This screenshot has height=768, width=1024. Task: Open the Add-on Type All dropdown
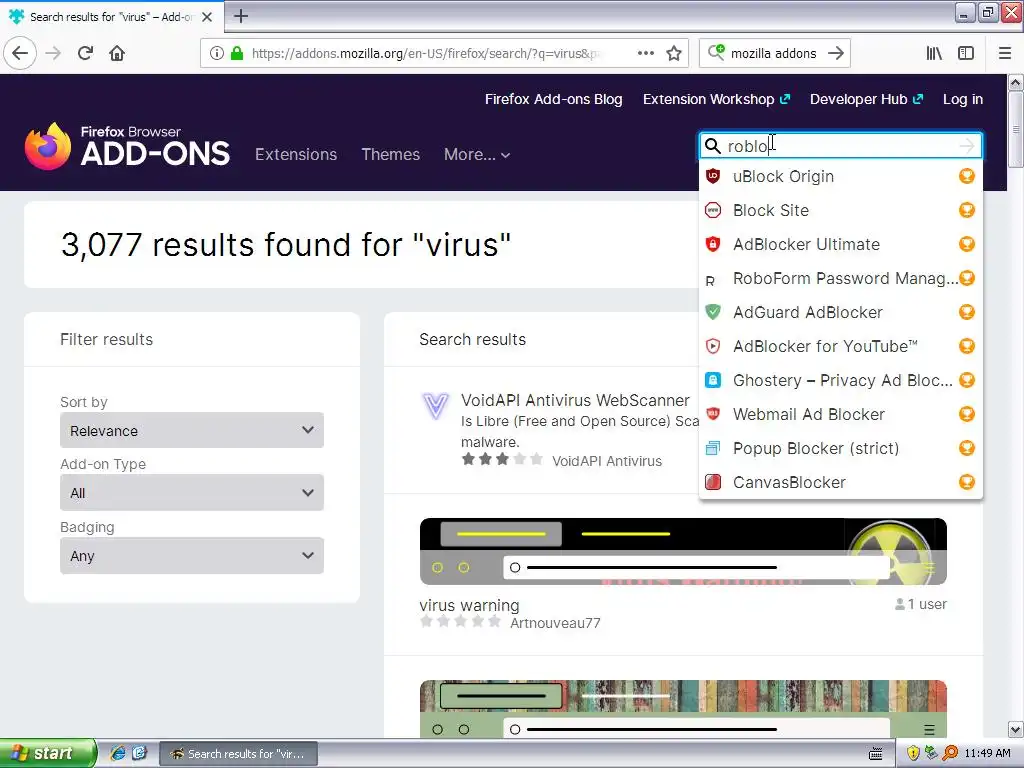click(x=192, y=493)
